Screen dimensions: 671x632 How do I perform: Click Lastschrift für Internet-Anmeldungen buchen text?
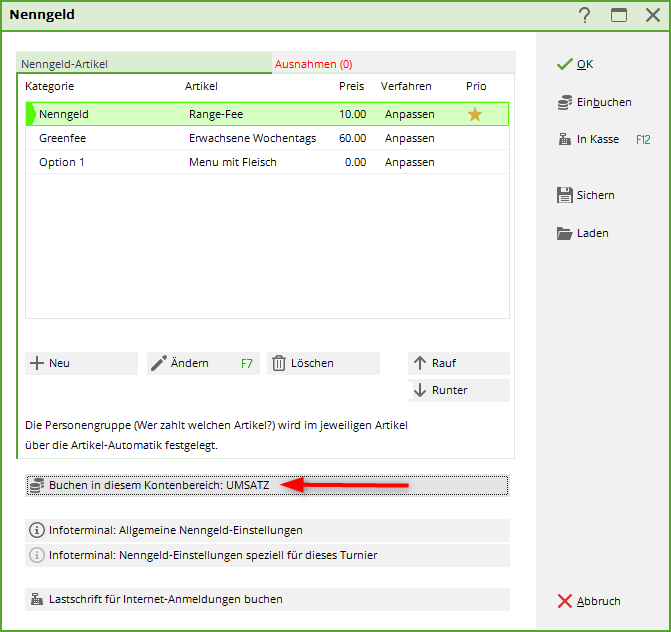tap(166, 599)
